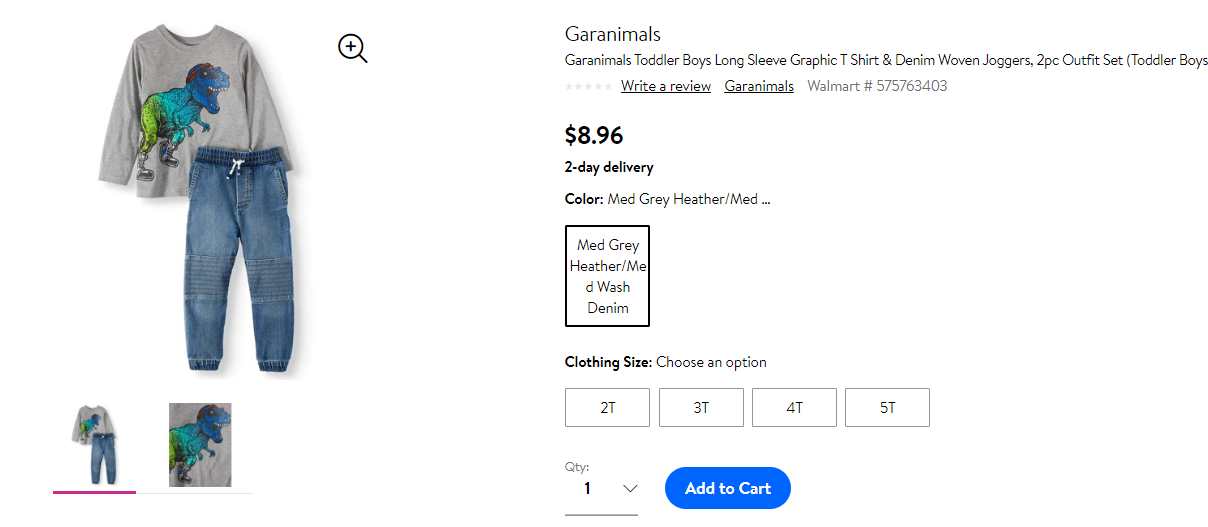1208x527 pixels.
Task: Show the full outfit thumbnail image
Action: [x=95, y=444]
